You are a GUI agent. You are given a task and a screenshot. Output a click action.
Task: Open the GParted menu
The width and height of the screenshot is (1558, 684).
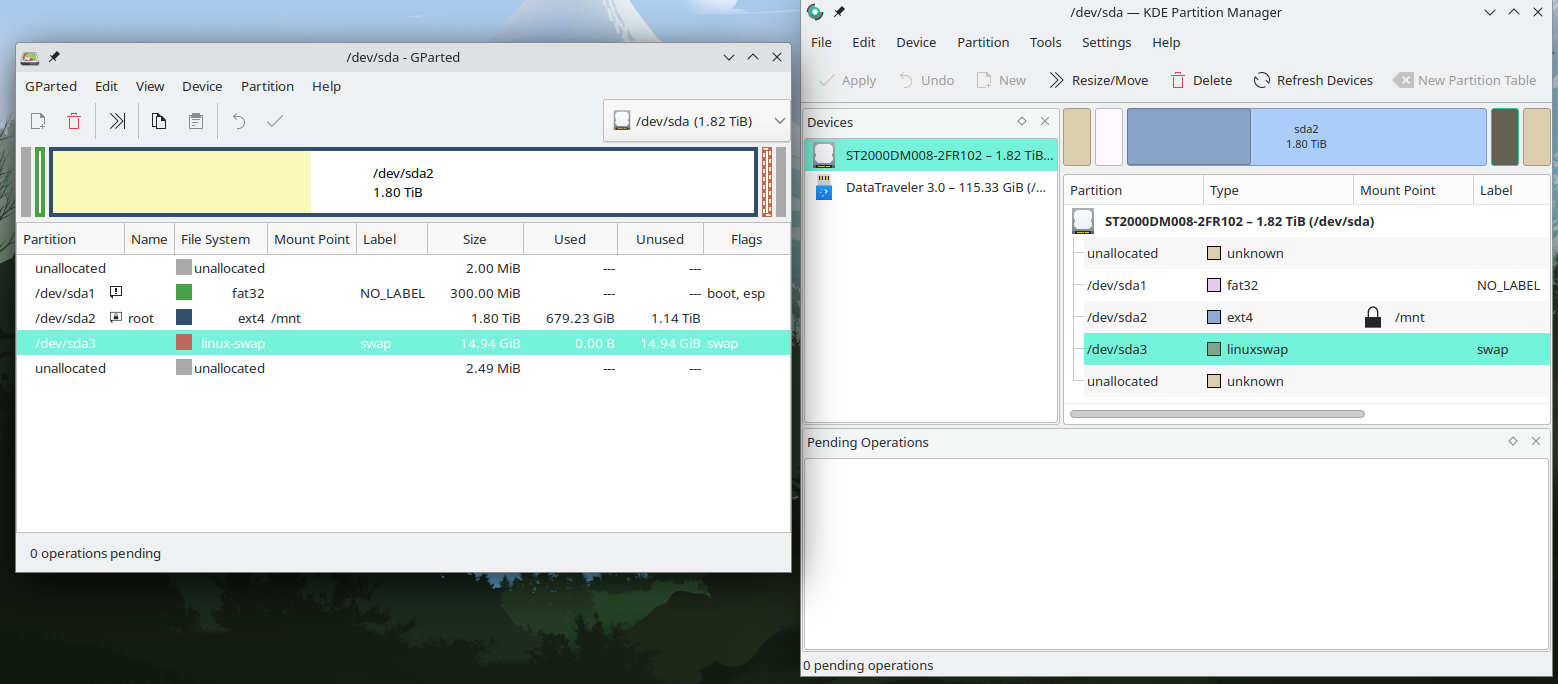51,86
